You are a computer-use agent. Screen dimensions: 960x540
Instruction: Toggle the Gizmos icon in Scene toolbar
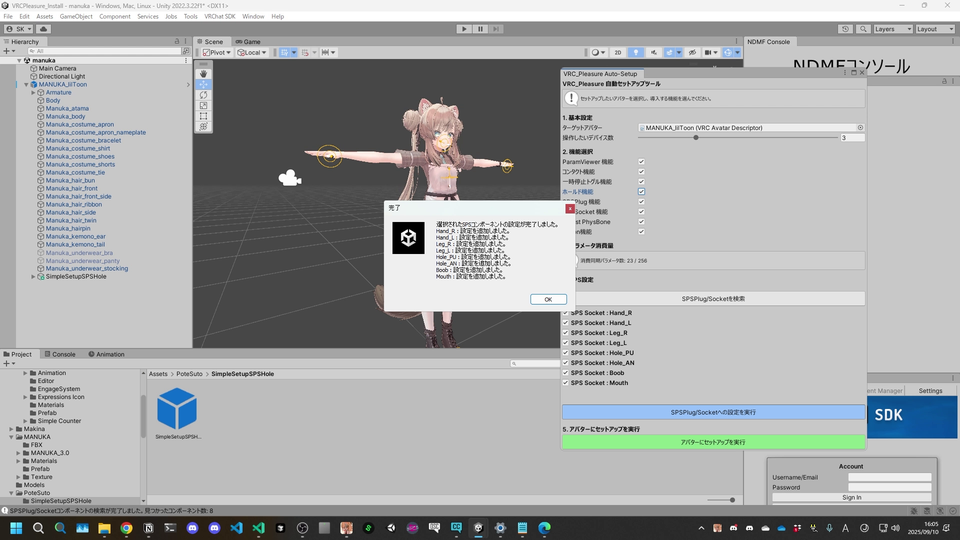[727, 53]
